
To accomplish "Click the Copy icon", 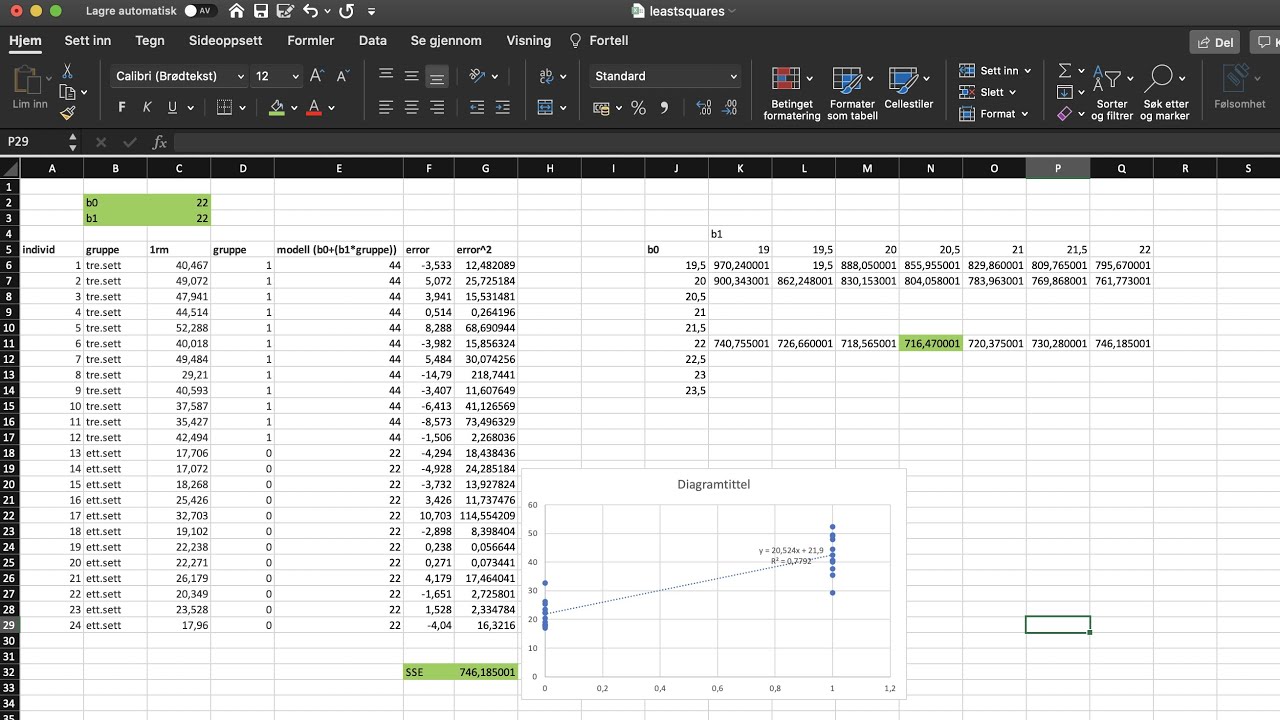I will pos(69,93).
